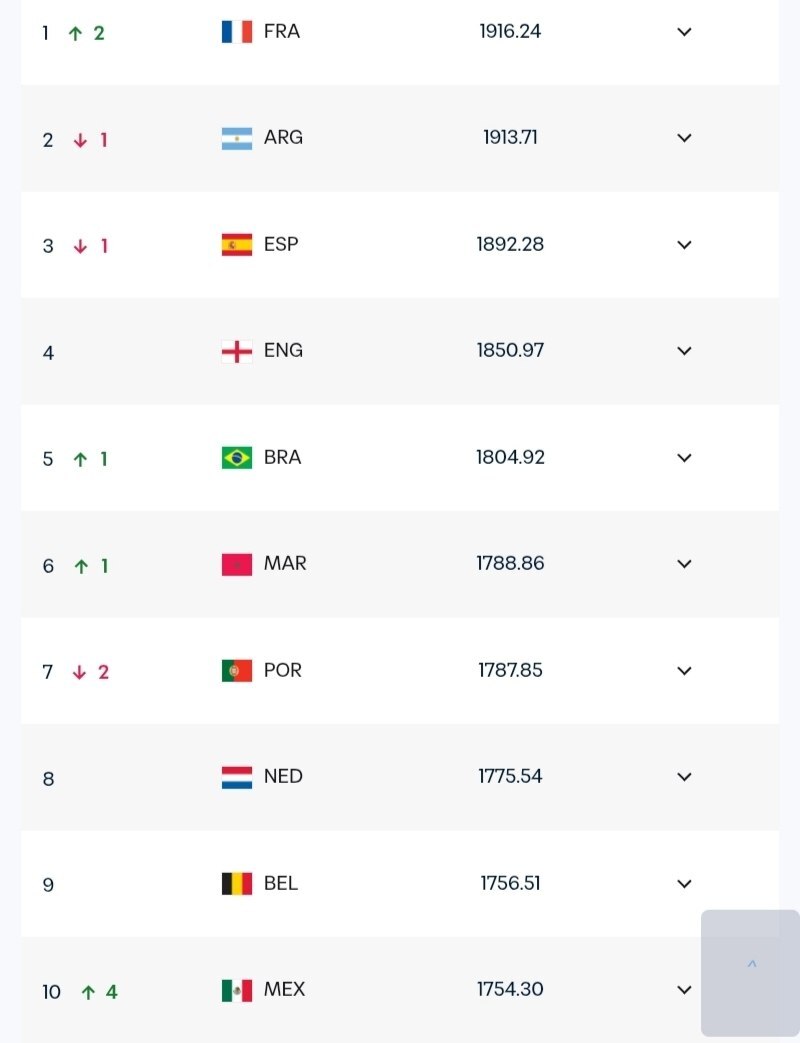Expand the ARG row chevron
This screenshot has width=800, height=1043.
click(x=684, y=138)
